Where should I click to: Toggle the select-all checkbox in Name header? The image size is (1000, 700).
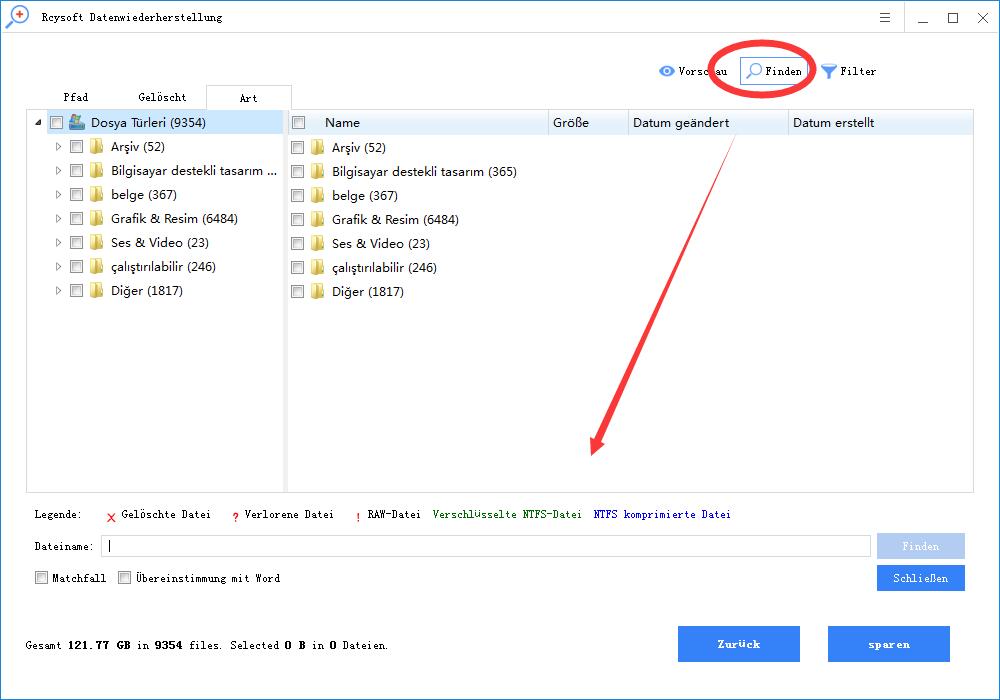click(x=298, y=122)
